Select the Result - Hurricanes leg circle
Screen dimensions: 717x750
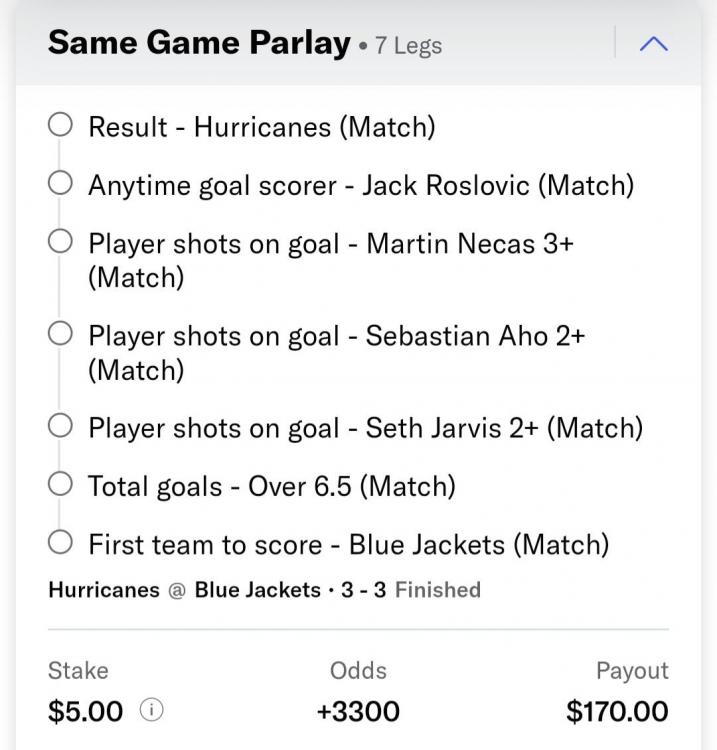point(60,125)
